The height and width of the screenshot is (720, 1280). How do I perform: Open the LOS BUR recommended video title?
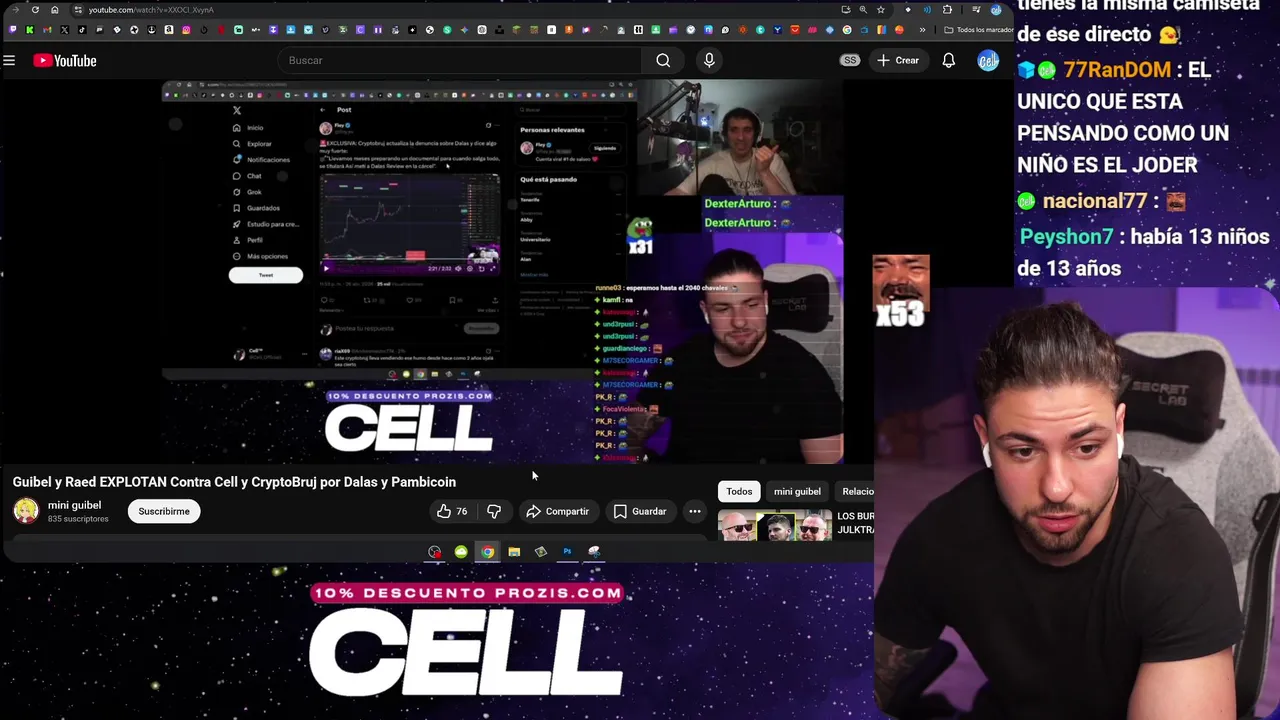[856, 522]
